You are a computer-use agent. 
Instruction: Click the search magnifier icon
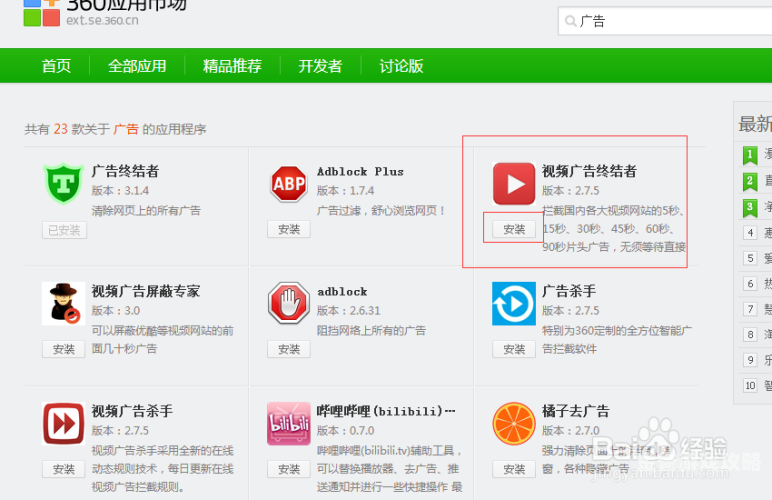(570, 21)
